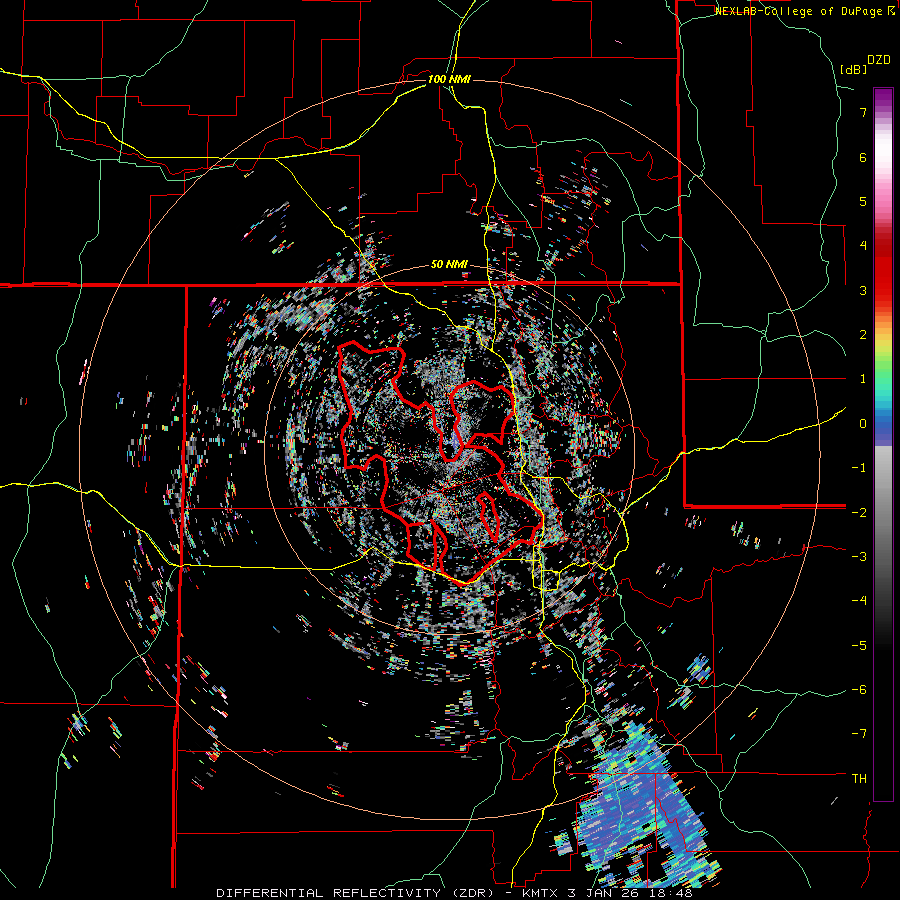Click the 7 value on the color scale
Image resolution: width=900 pixels, height=900 pixels.
863,112
